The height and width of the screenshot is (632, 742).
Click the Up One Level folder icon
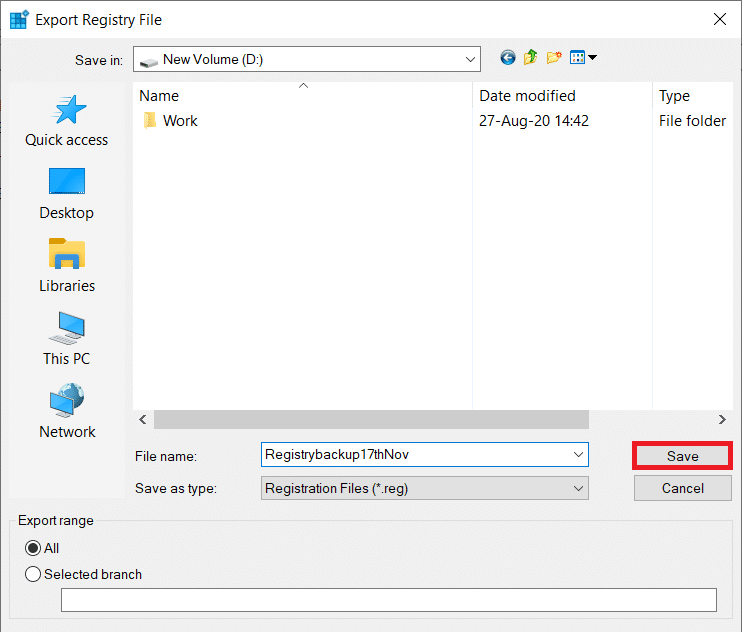[531, 58]
